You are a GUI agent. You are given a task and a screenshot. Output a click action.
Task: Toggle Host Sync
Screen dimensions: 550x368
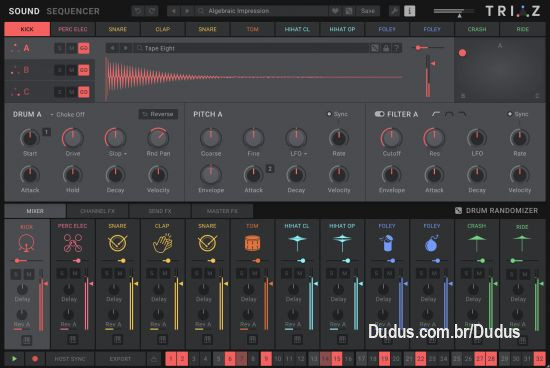(70, 359)
